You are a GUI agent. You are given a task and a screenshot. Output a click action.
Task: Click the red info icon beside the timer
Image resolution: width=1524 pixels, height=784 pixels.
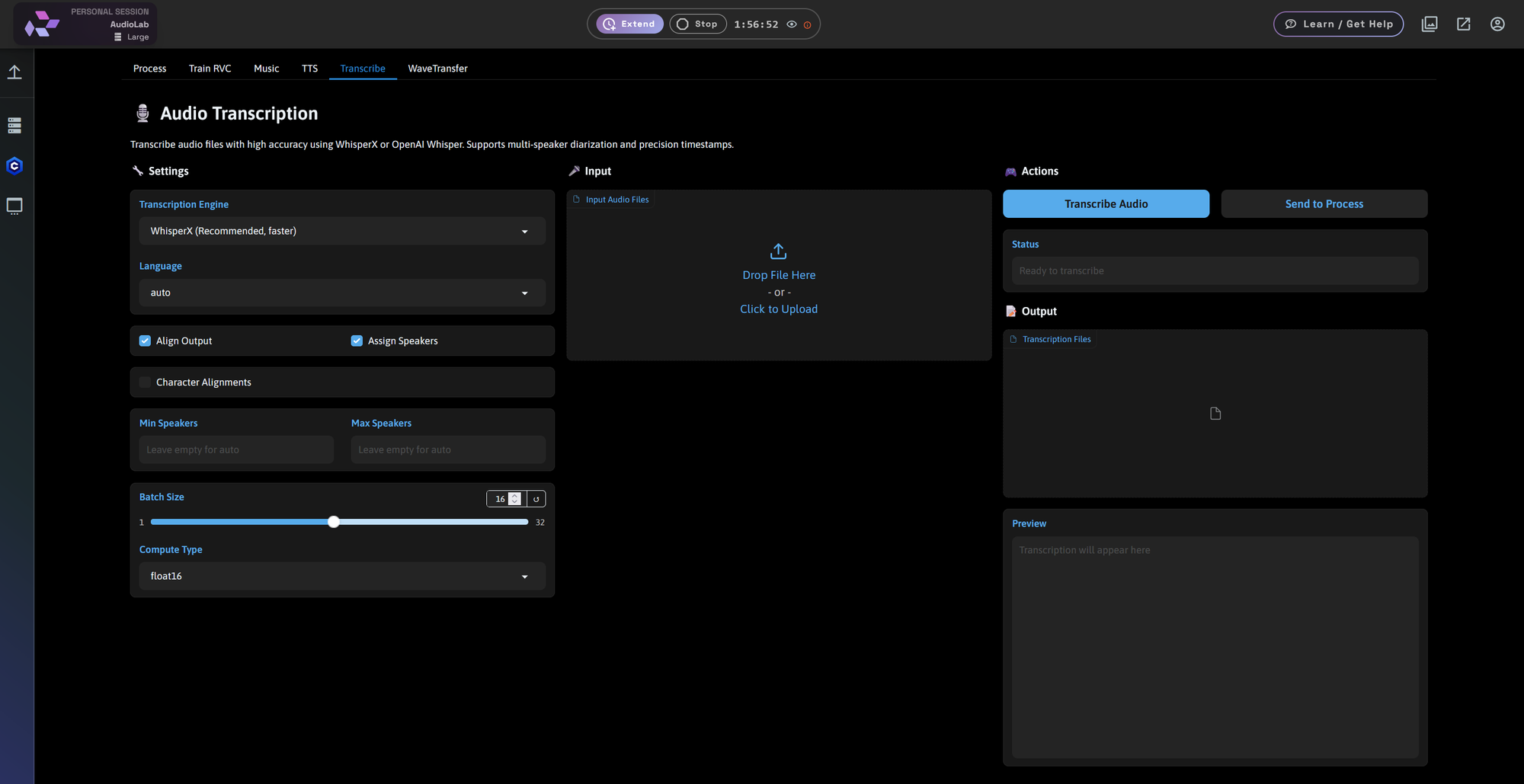[x=808, y=25]
